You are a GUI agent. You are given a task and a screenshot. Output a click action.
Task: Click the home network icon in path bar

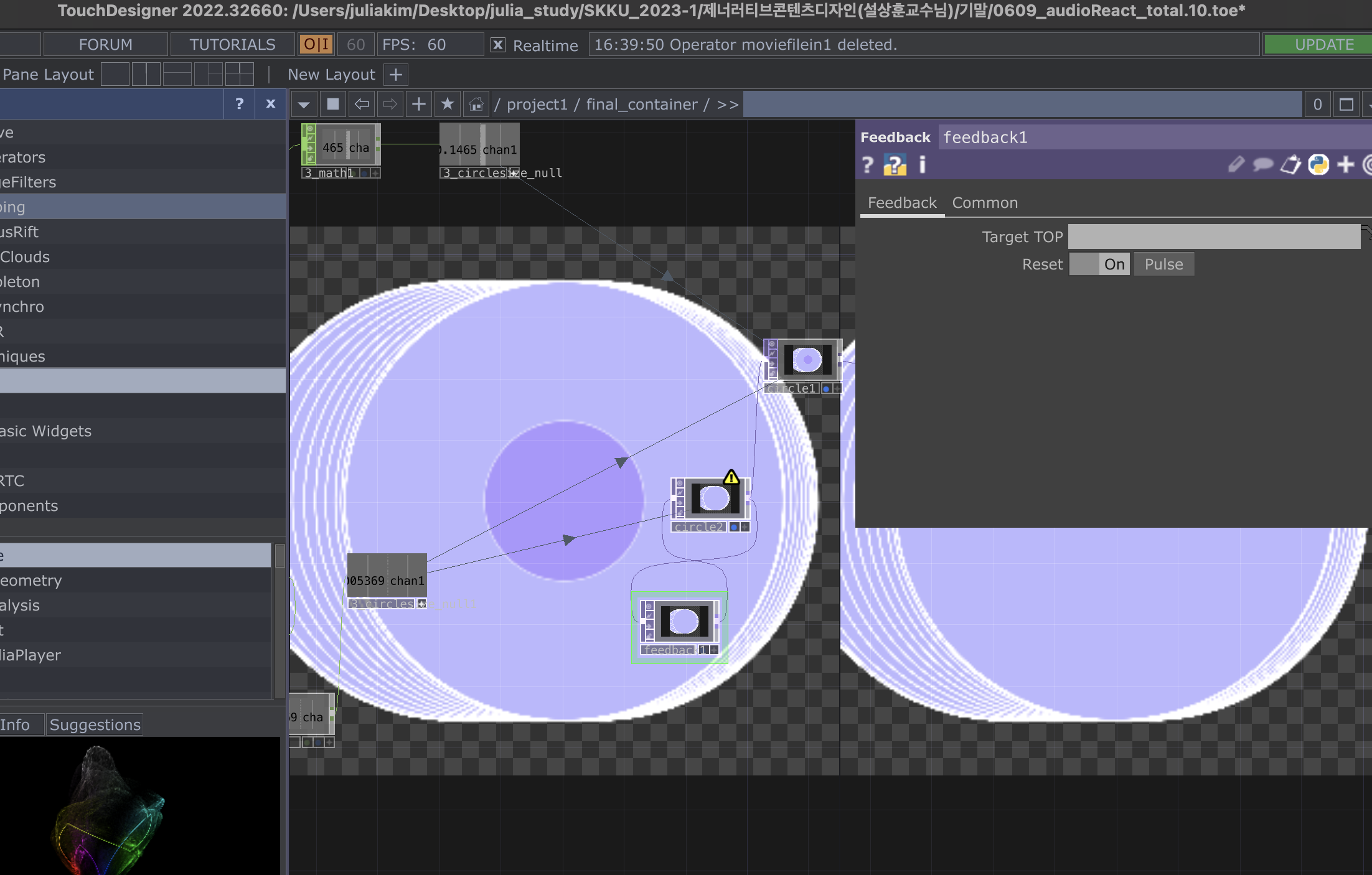[476, 105]
